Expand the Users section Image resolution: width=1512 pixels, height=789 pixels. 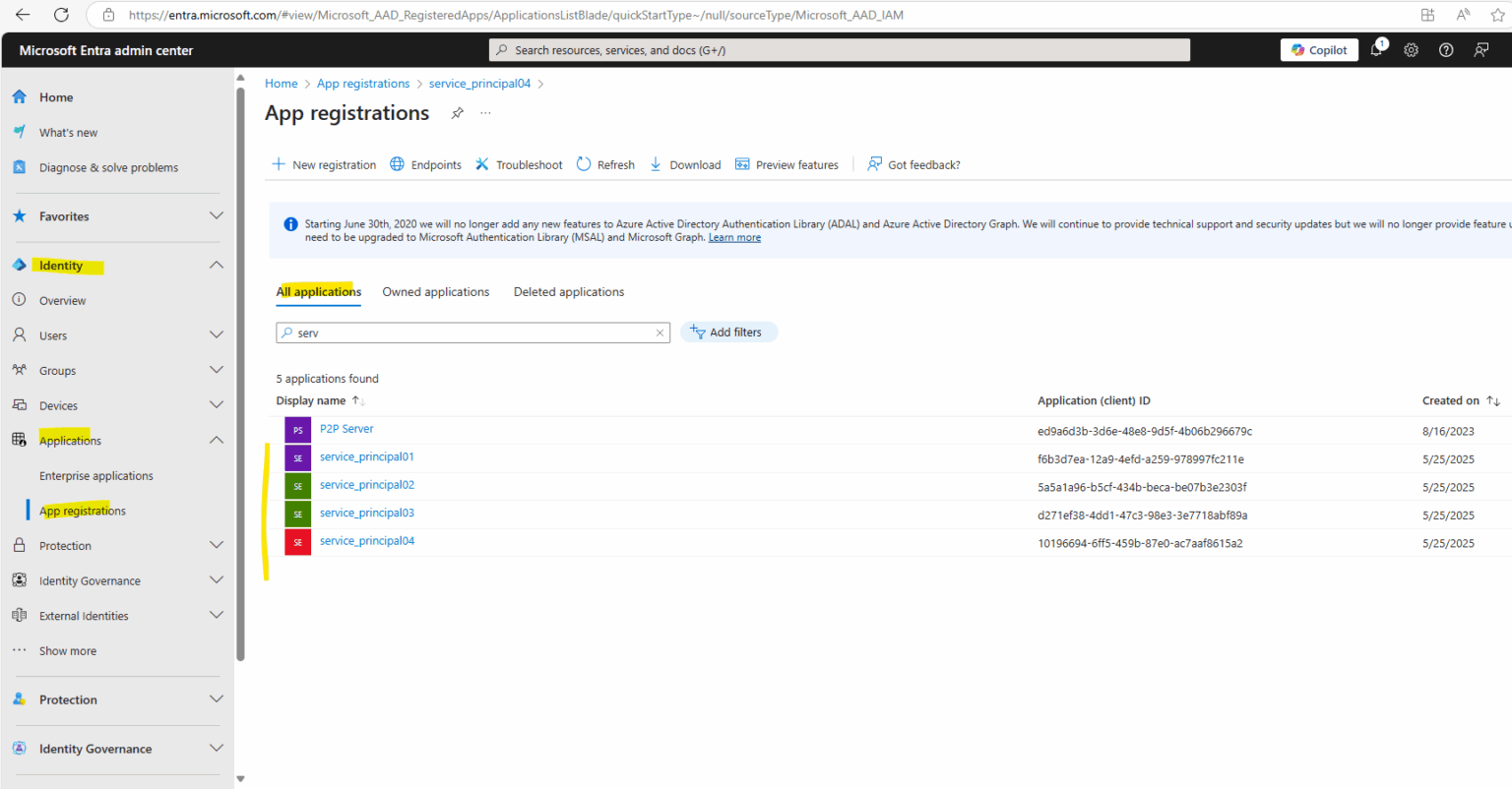click(x=216, y=334)
